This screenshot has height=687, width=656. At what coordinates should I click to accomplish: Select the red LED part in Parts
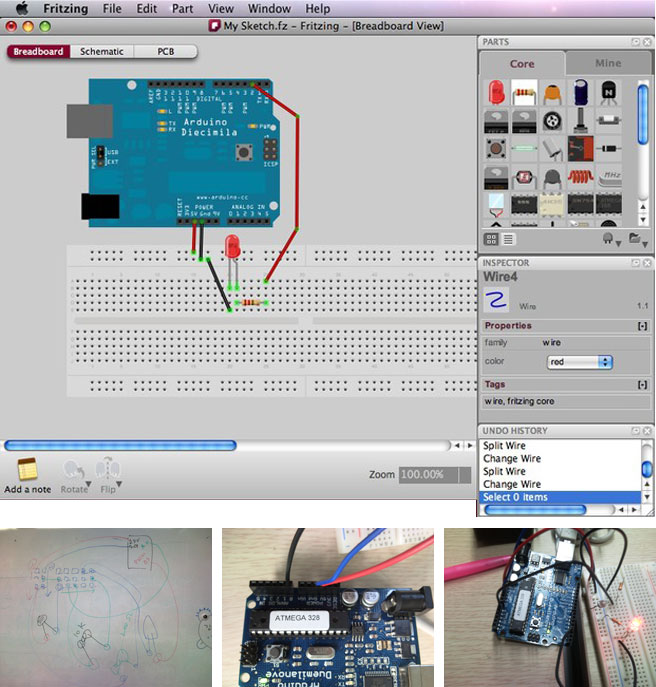(496, 93)
